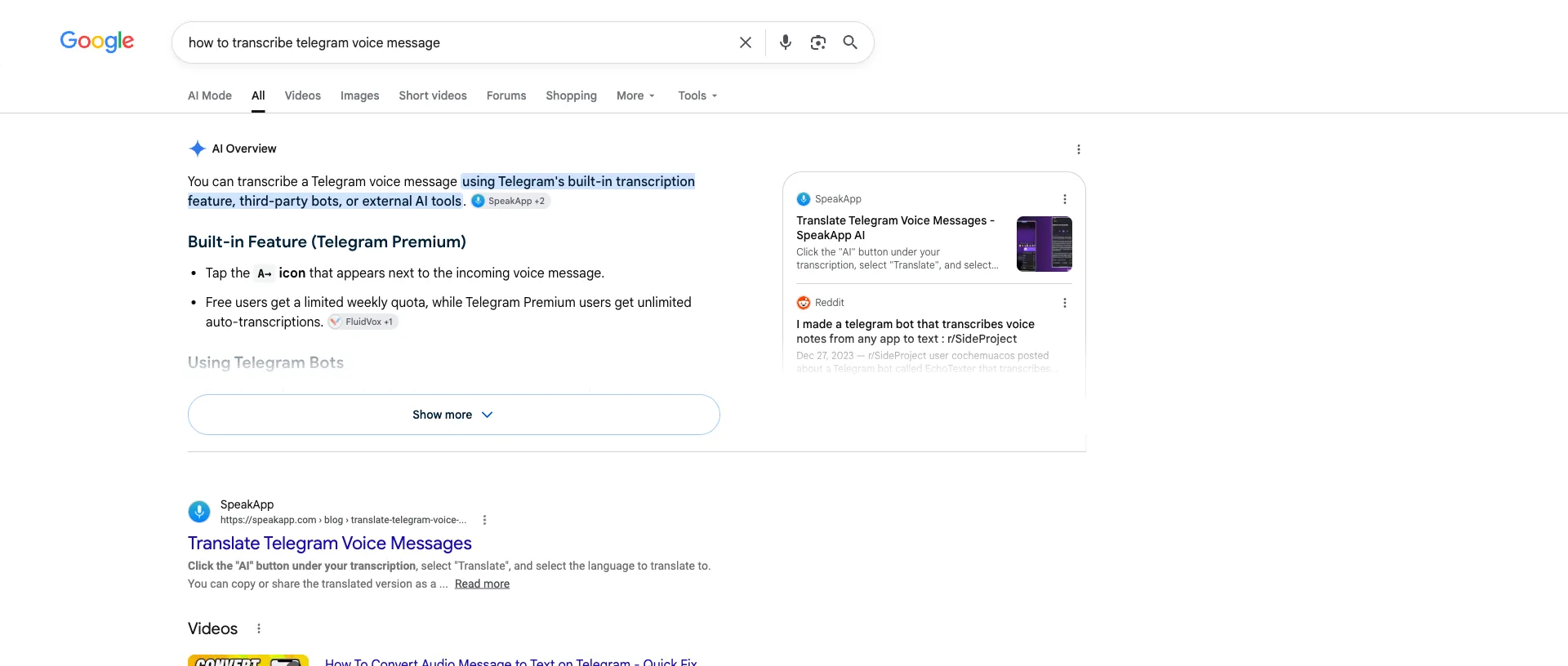Open the Images tab
This screenshot has width=1568, height=666.
pos(360,95)
